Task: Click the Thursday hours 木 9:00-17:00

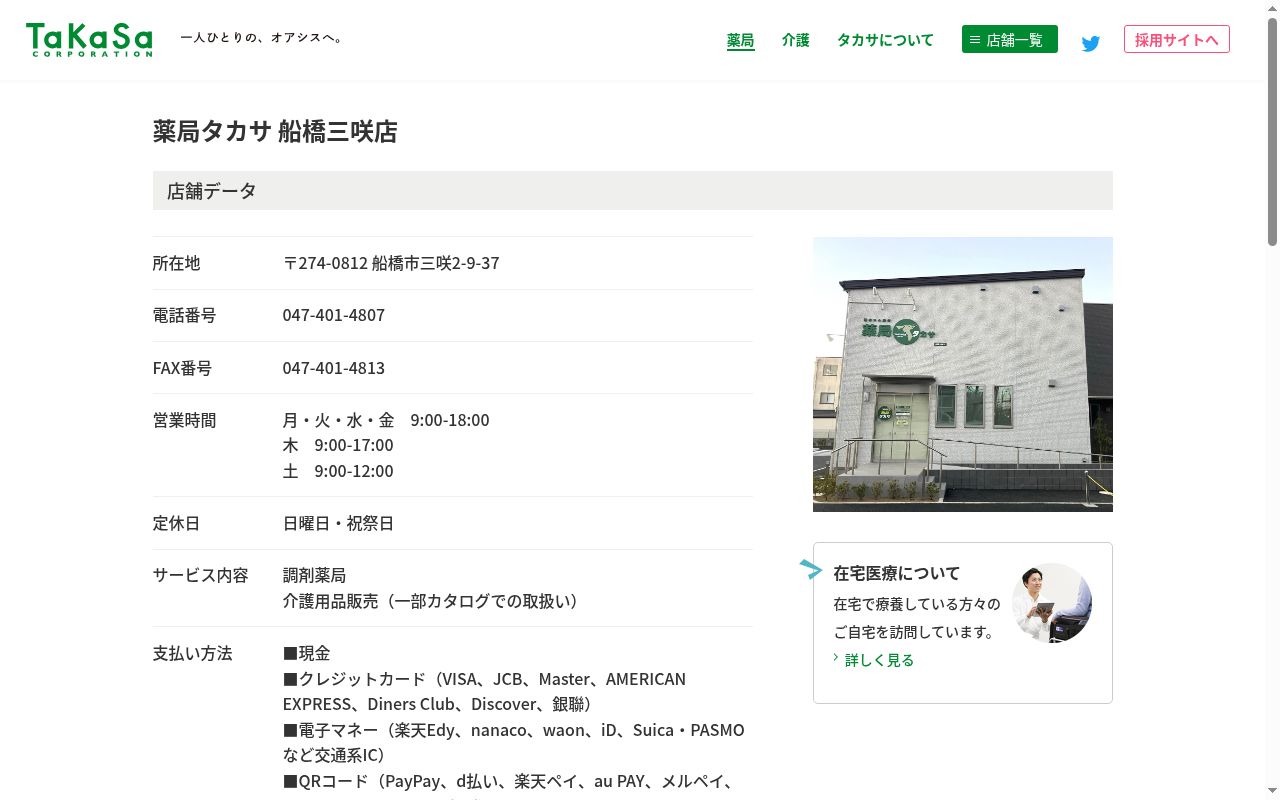Action: 338,445
